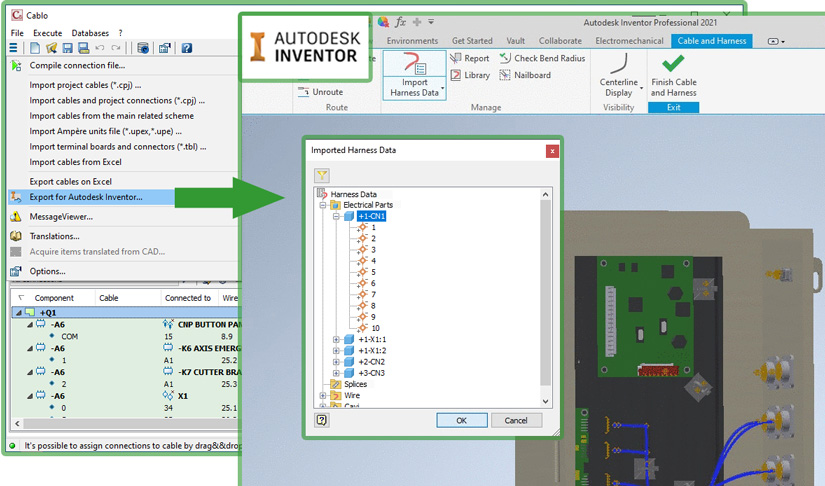This screenshot has width=825, height=486.
Task: Open the Databases menu in Cablo
Action: coord(90,33)
